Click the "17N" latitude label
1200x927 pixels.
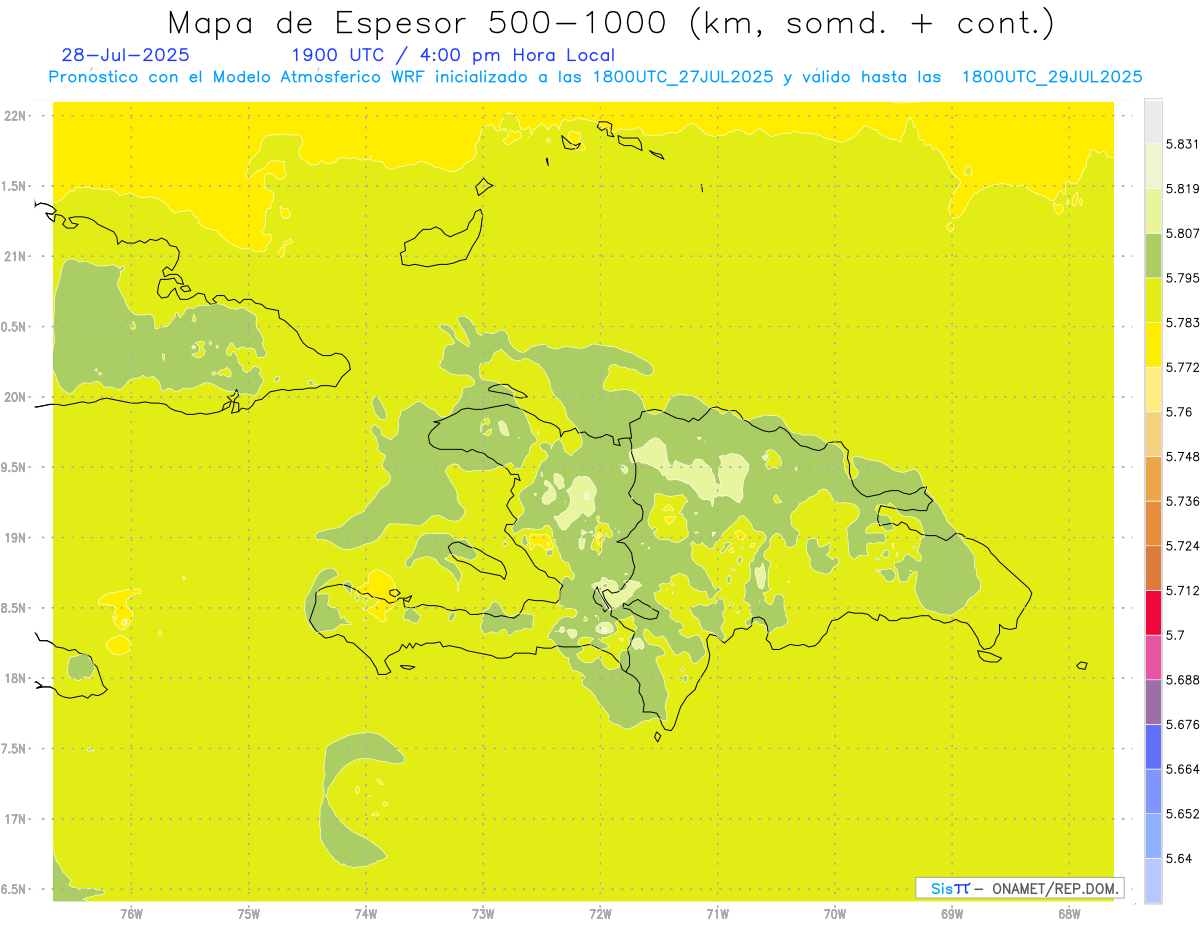[x=17, y=820]
